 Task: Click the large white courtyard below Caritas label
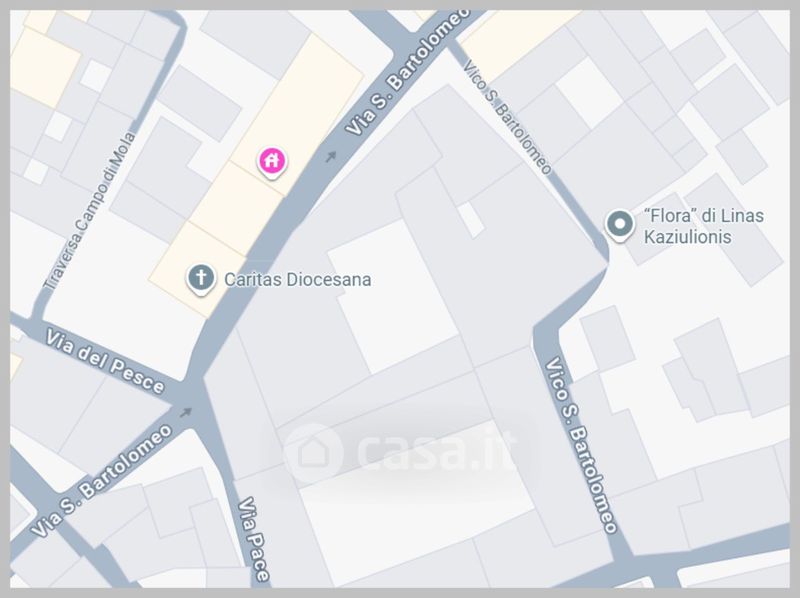coord(392,297)
